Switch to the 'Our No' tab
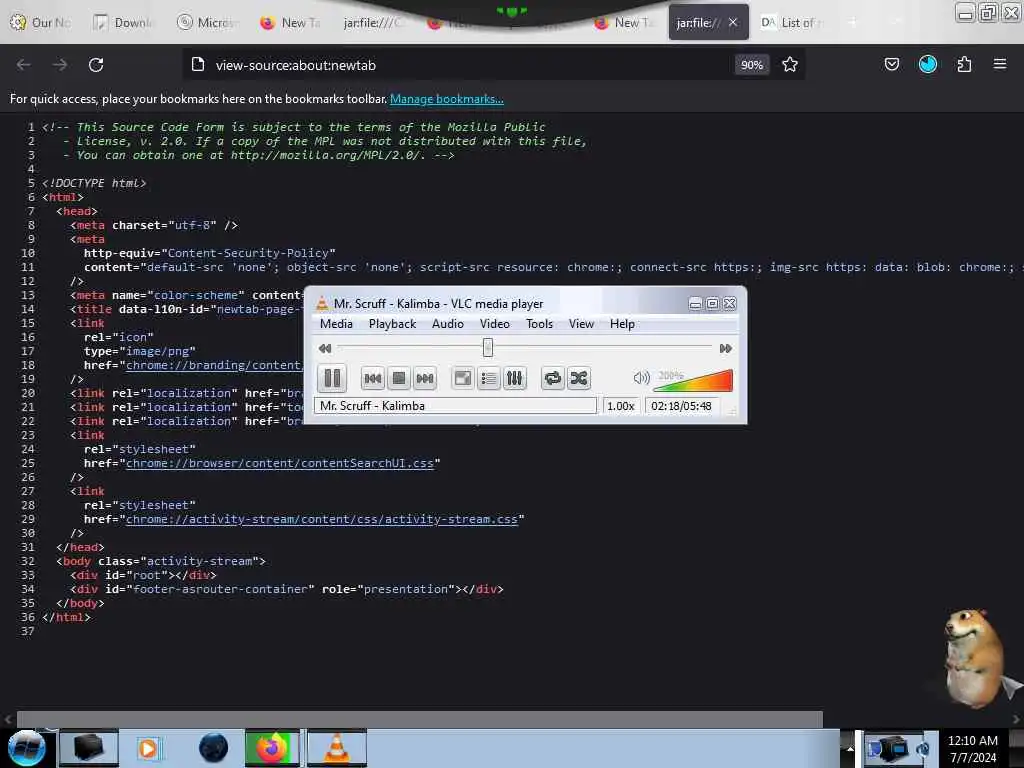This screenshot has width=1024, height=768. coord(40,23)
